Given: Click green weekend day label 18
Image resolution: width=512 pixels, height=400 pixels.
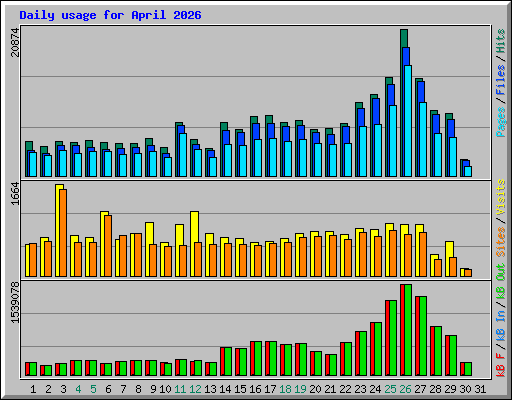Looking at the screenshot, I should pos(285,389).
